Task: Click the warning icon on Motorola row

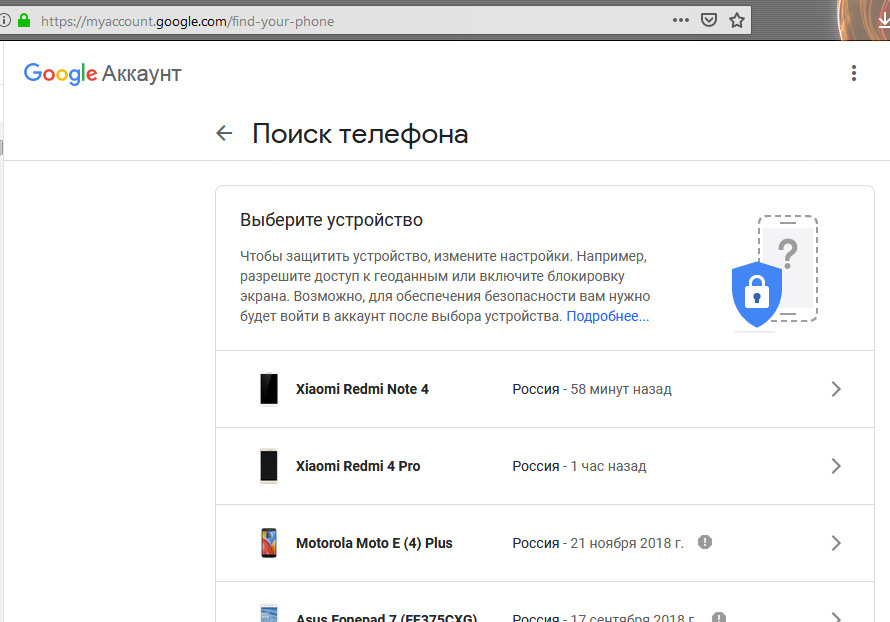Action: click(x=705, y=542)
